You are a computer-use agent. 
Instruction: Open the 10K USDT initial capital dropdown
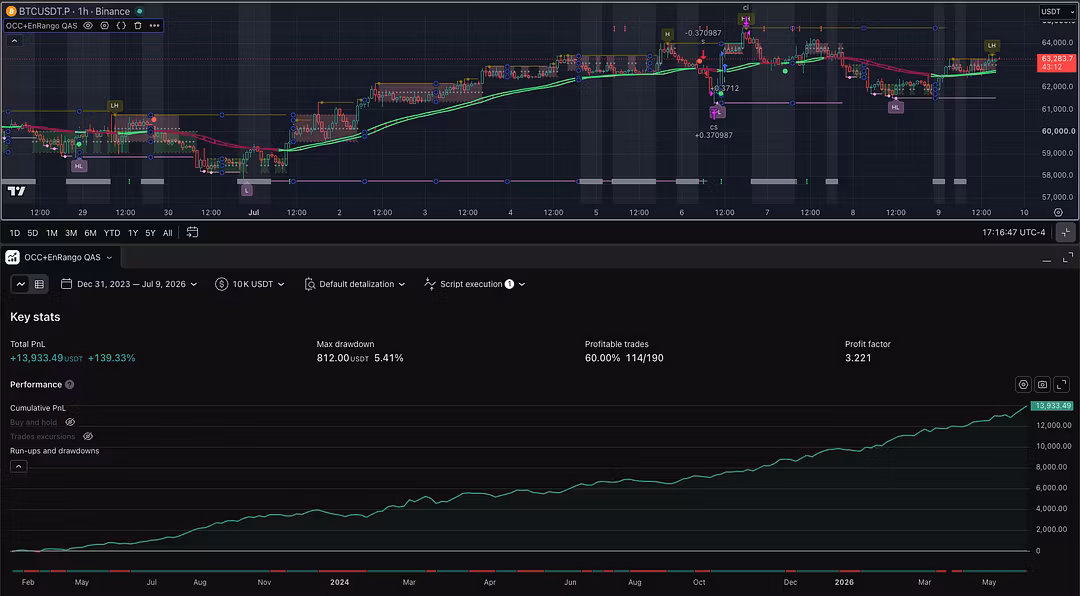pyautogui.click(x=249, y=284)
